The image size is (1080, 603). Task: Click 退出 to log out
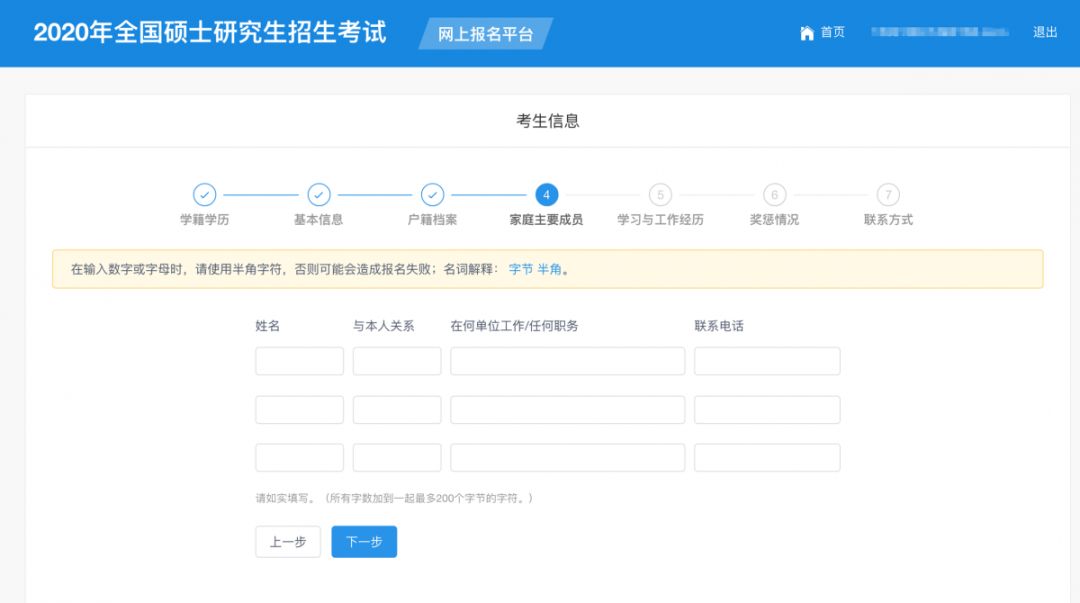pos(1044,32)
